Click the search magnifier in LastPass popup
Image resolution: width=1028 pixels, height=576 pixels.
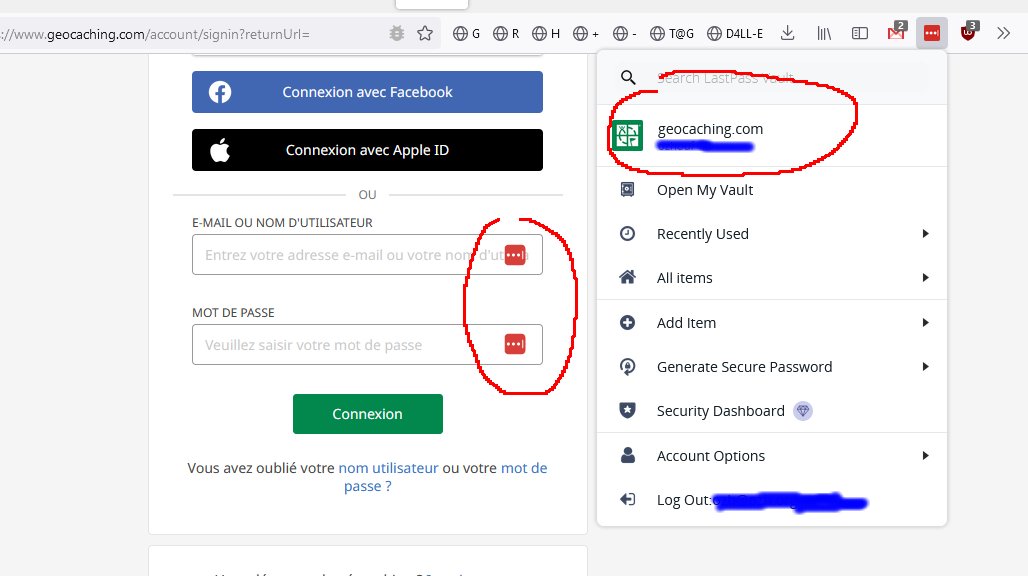627,77
